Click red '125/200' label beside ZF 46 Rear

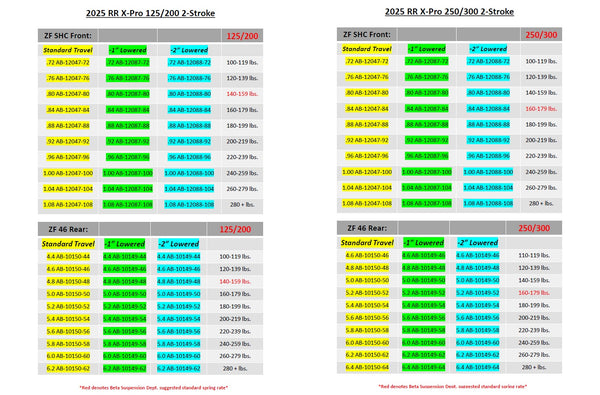coord(235,229)
